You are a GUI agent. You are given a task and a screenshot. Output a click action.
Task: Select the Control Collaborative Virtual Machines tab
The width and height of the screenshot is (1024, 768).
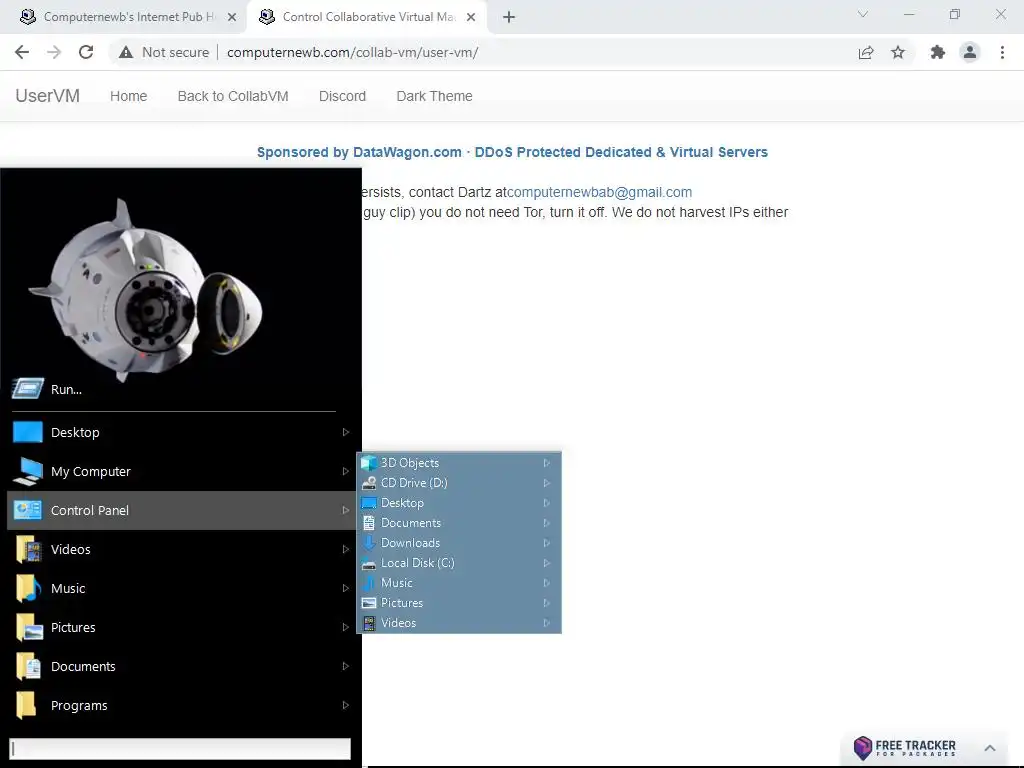[366, 17]
